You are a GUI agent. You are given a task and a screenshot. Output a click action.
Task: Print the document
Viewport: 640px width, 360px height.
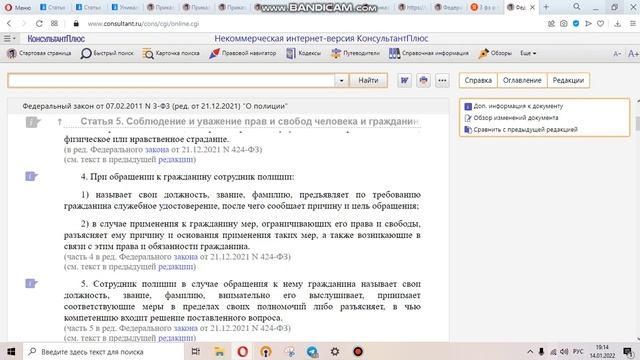click(423, 80)
